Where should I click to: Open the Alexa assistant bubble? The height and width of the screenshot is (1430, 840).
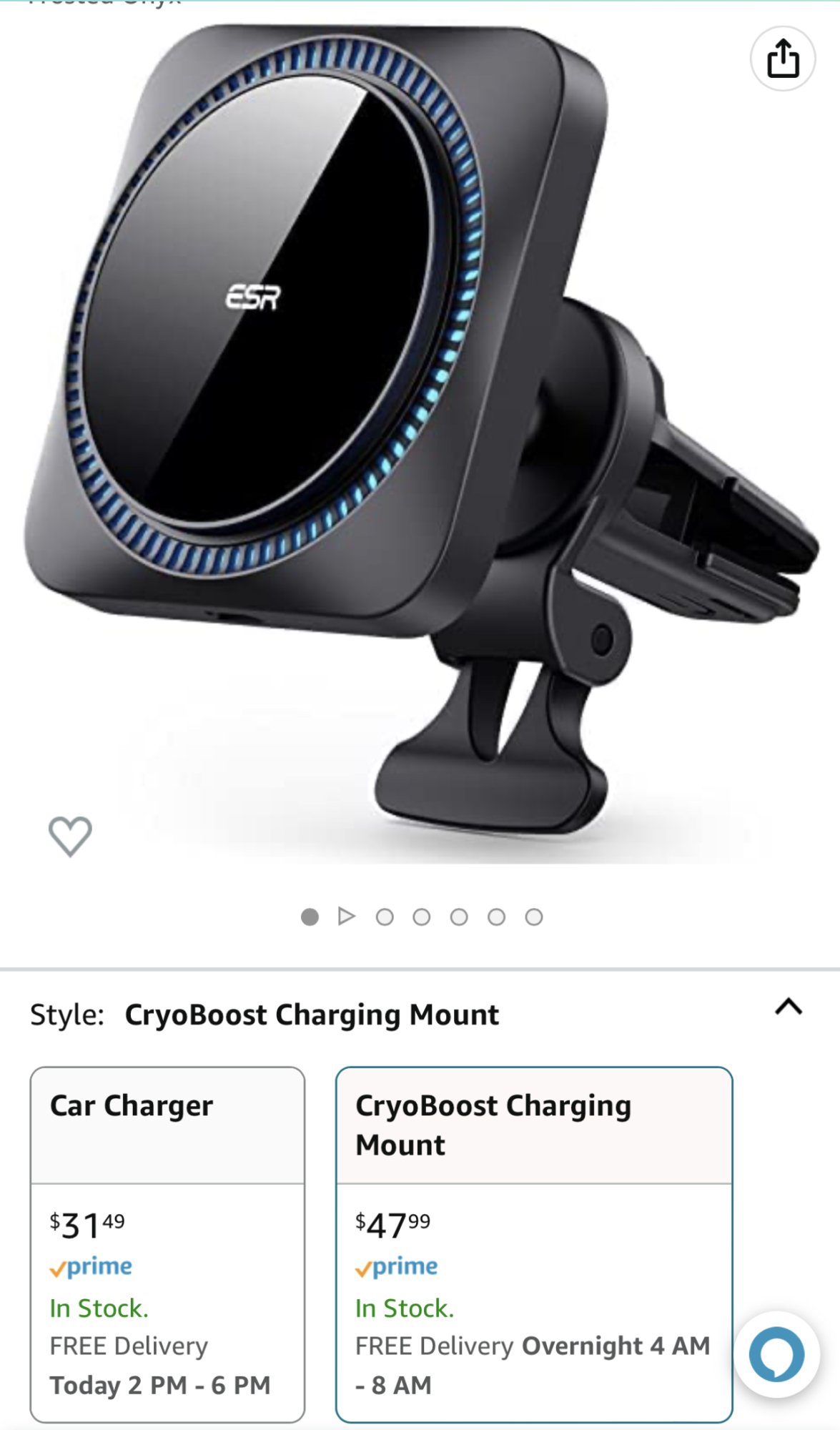[x=776, y=1354]
